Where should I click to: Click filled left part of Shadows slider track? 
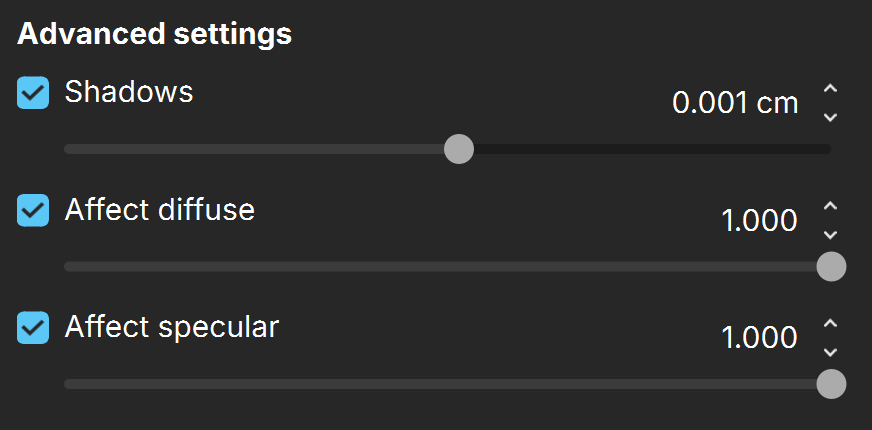[254, 149]
